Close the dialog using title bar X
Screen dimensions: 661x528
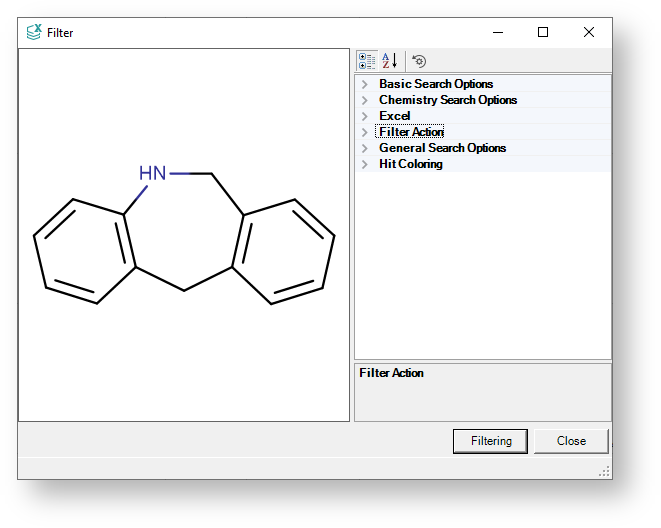(589, 32)
